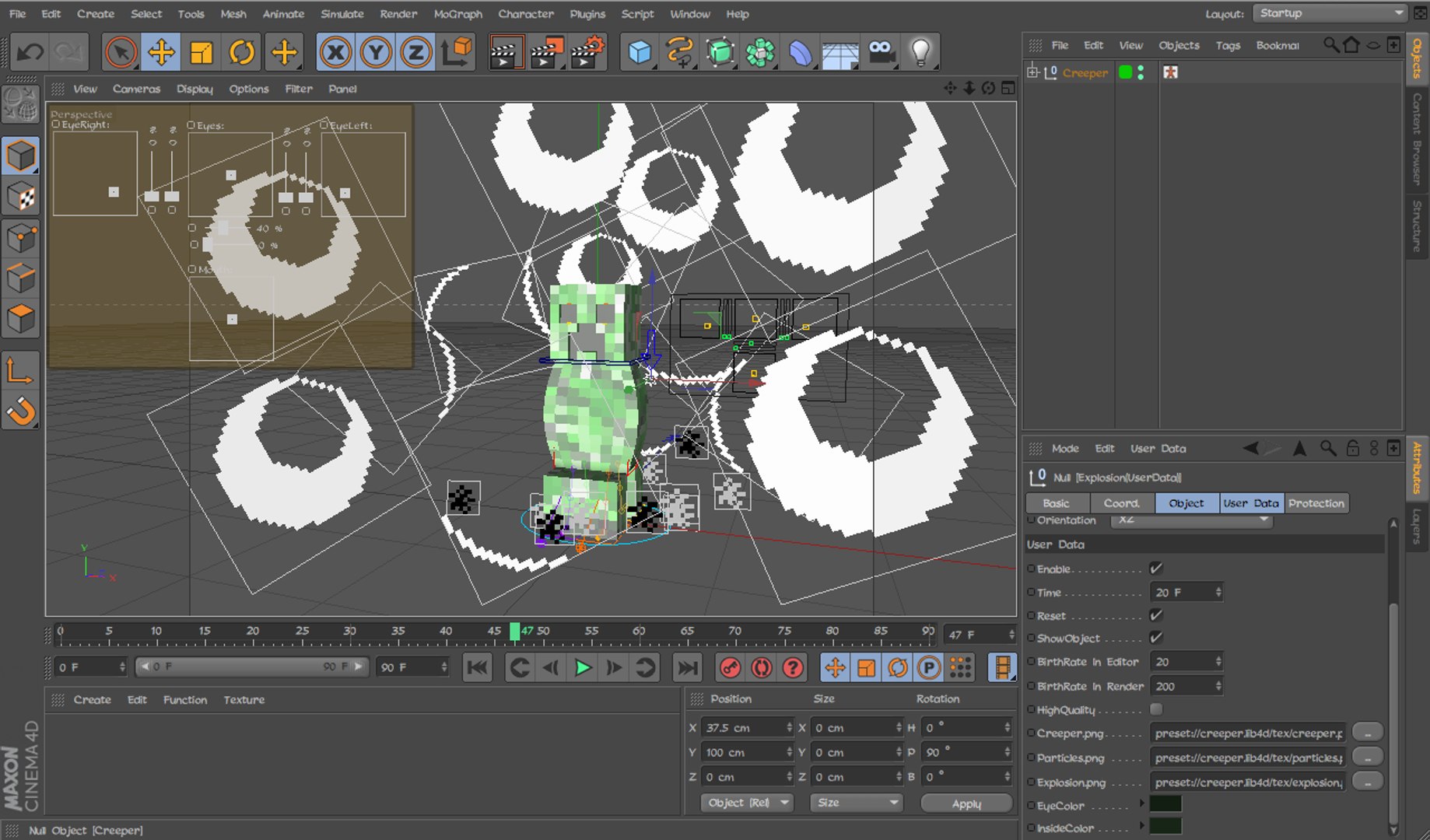Open Edit Render Settings icon

(x=587, y=53)
